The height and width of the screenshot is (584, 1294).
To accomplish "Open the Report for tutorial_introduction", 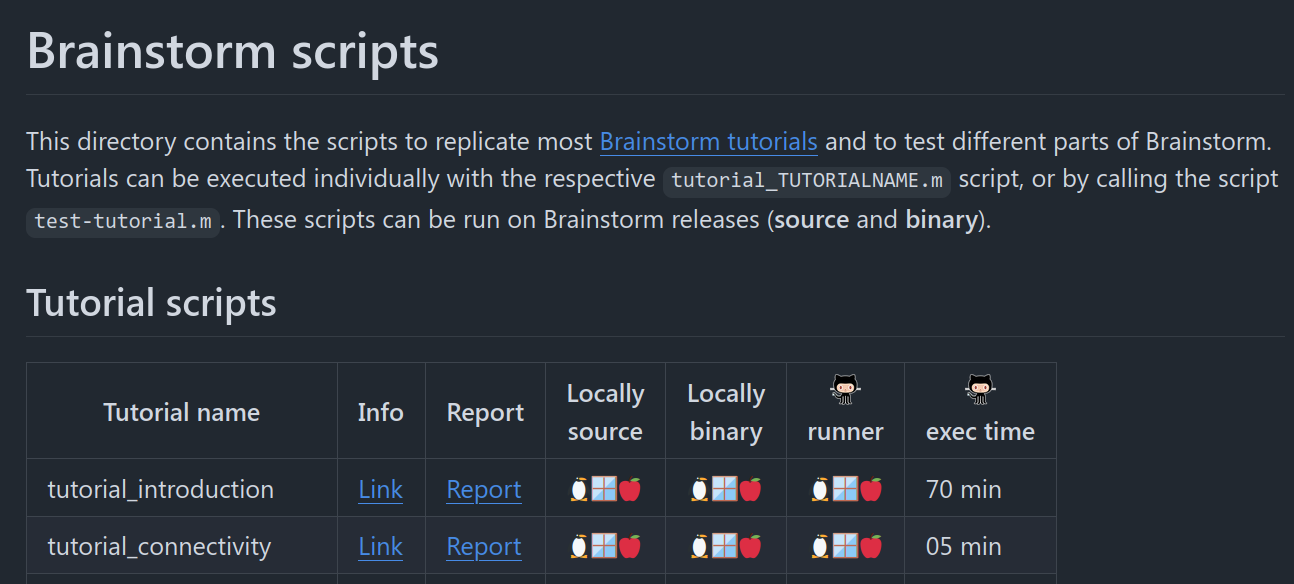I will [484, 490].
